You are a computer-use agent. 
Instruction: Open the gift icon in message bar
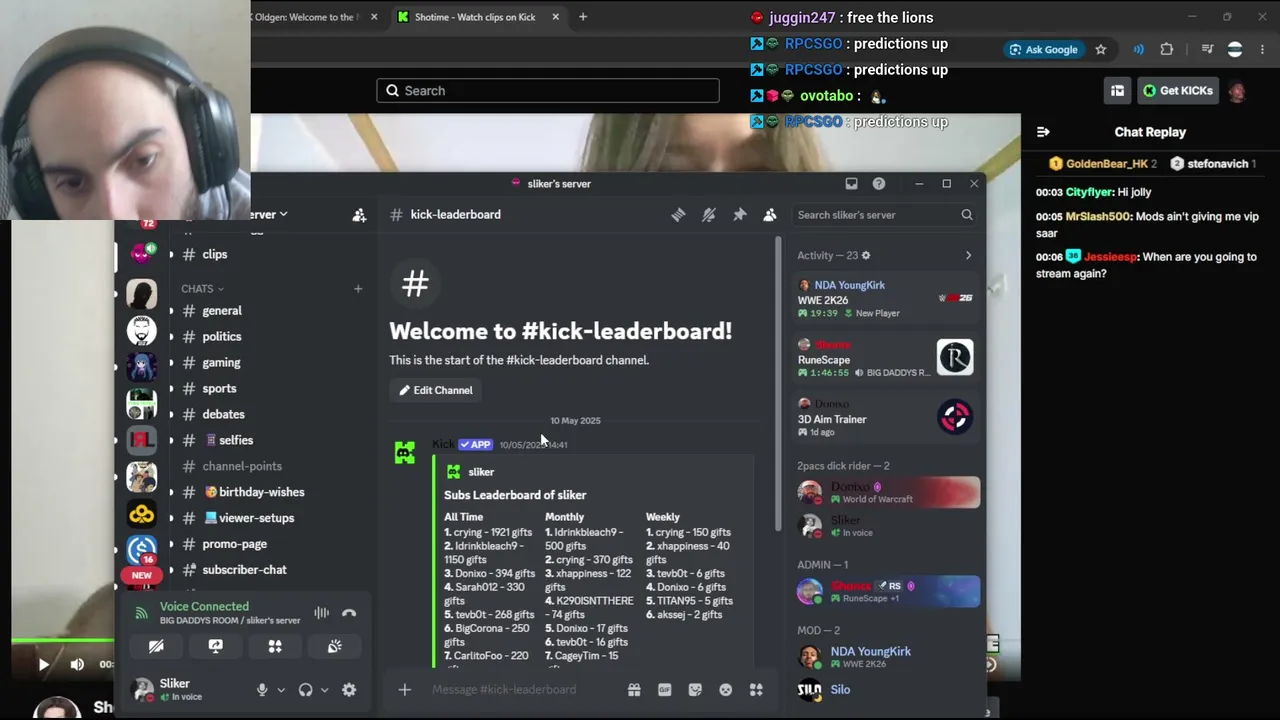[634, 689]
